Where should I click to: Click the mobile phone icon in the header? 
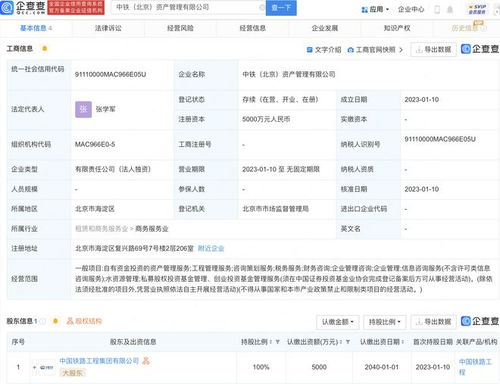pos(437,10)
